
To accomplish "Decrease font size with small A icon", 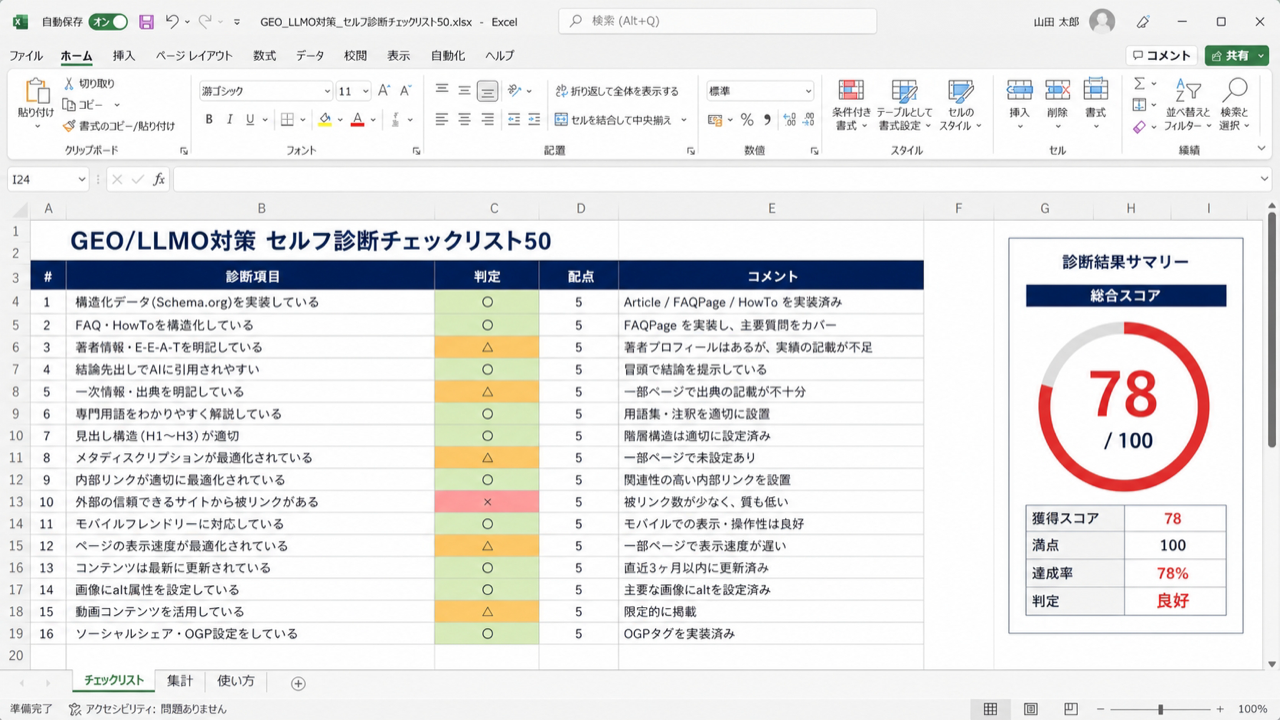I will pyautogui.click(x=405, y=90).
